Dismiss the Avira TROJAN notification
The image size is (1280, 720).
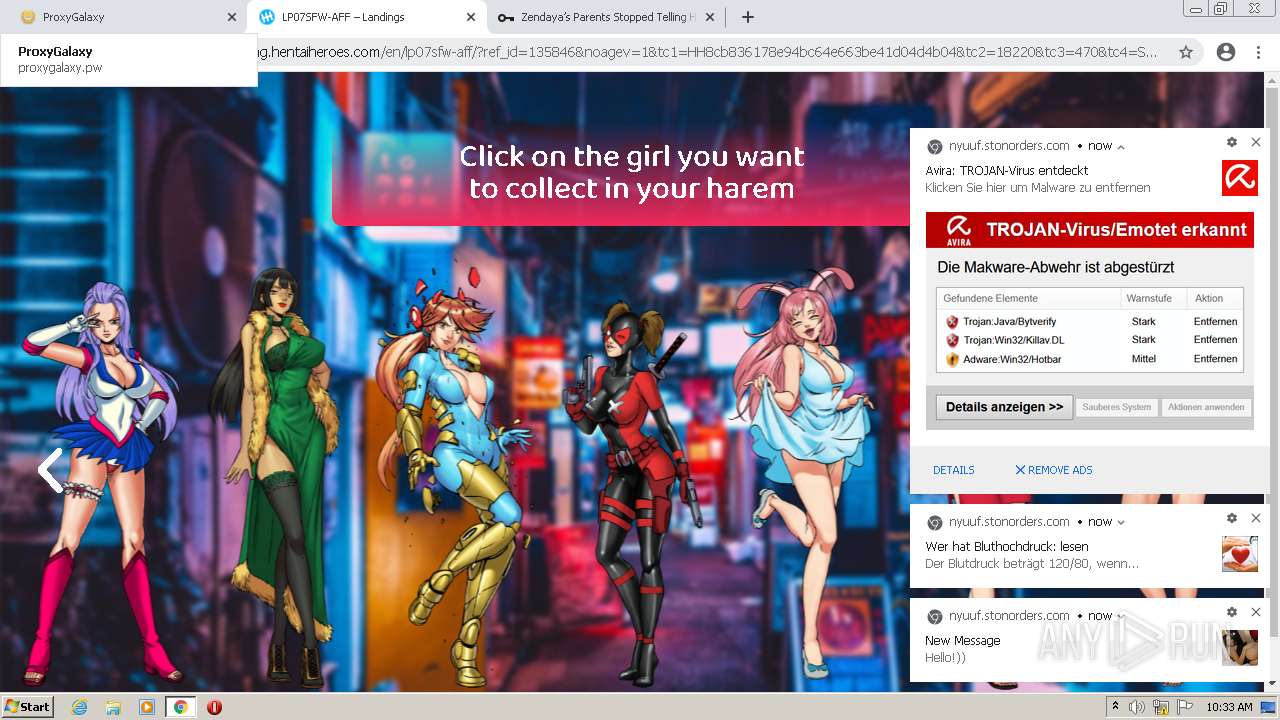coord(1256,142)
